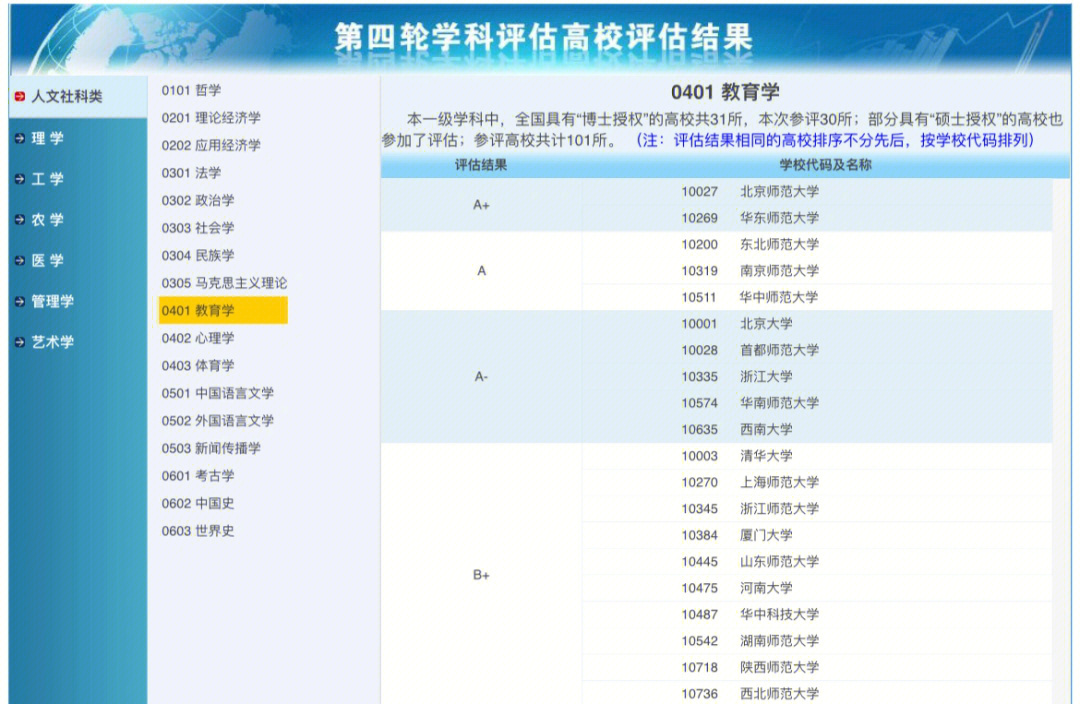Open discipline 0601 考古学
This screenshot has height=704, width=1080.
coord(198,476)
